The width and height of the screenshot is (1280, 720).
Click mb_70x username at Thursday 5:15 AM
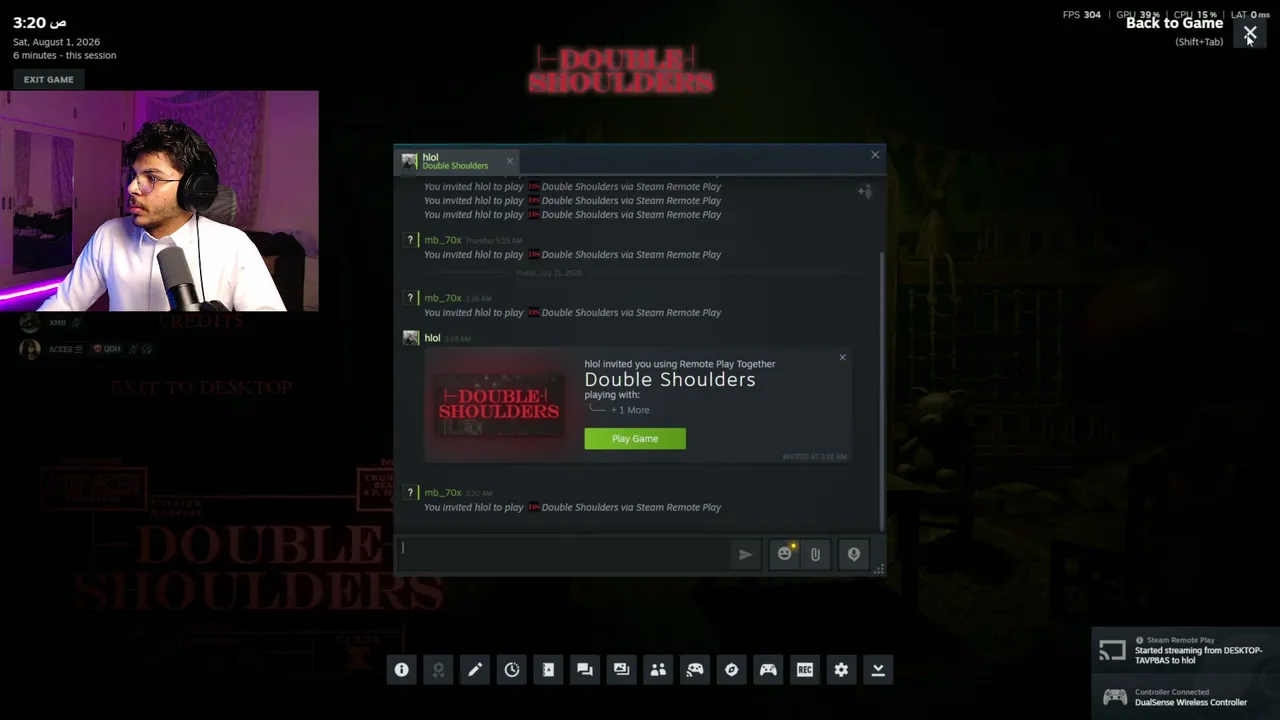point(442,240)
